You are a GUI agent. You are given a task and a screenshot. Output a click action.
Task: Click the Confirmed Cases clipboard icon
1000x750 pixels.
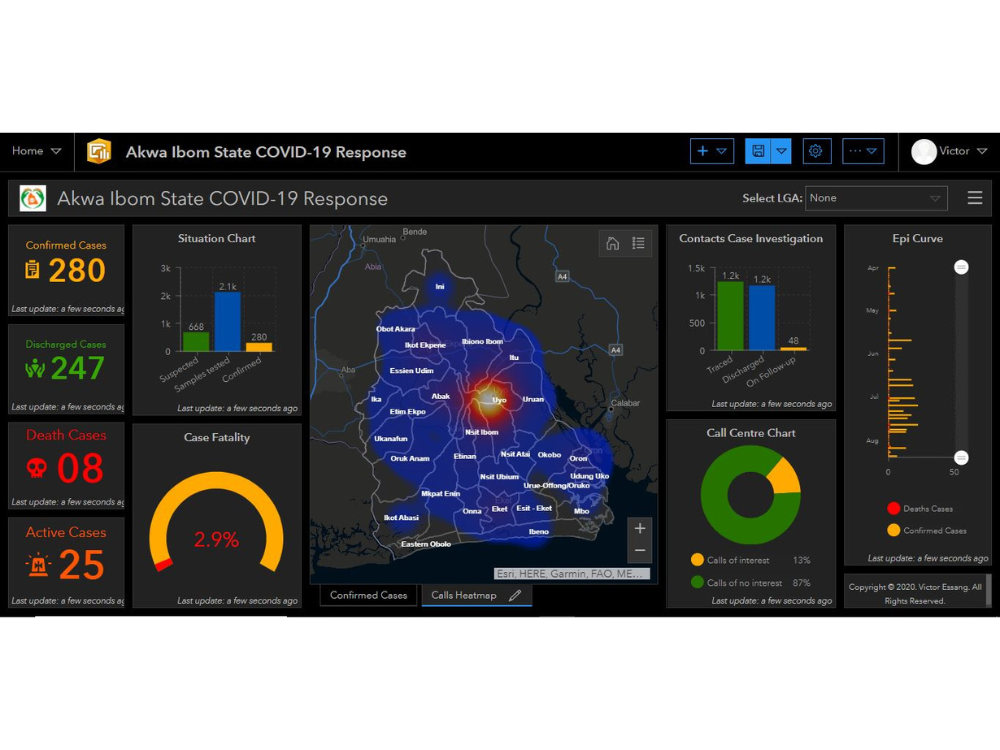coord(32,270)
